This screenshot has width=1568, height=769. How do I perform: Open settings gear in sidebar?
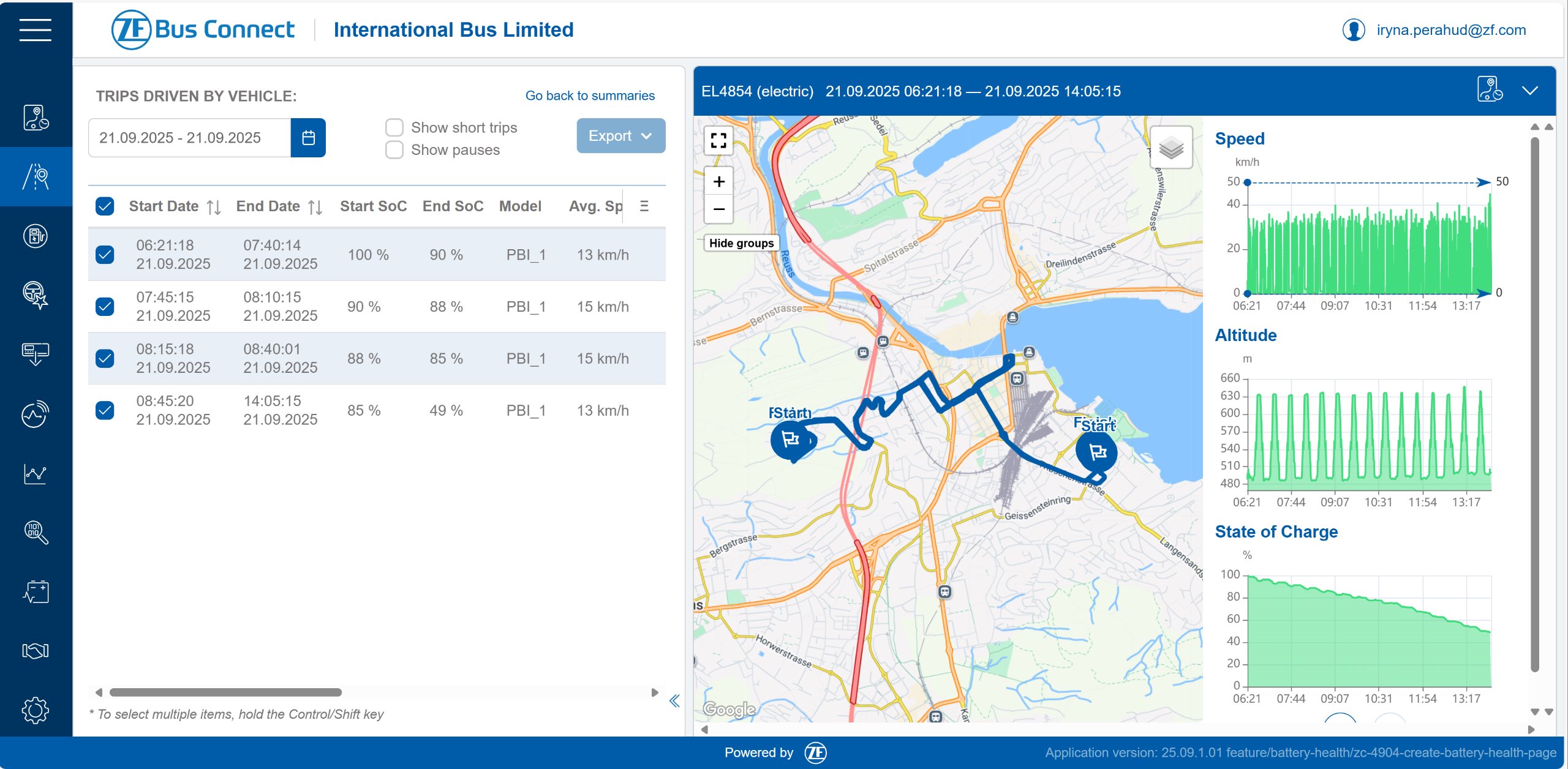click(x=35, y=710)
